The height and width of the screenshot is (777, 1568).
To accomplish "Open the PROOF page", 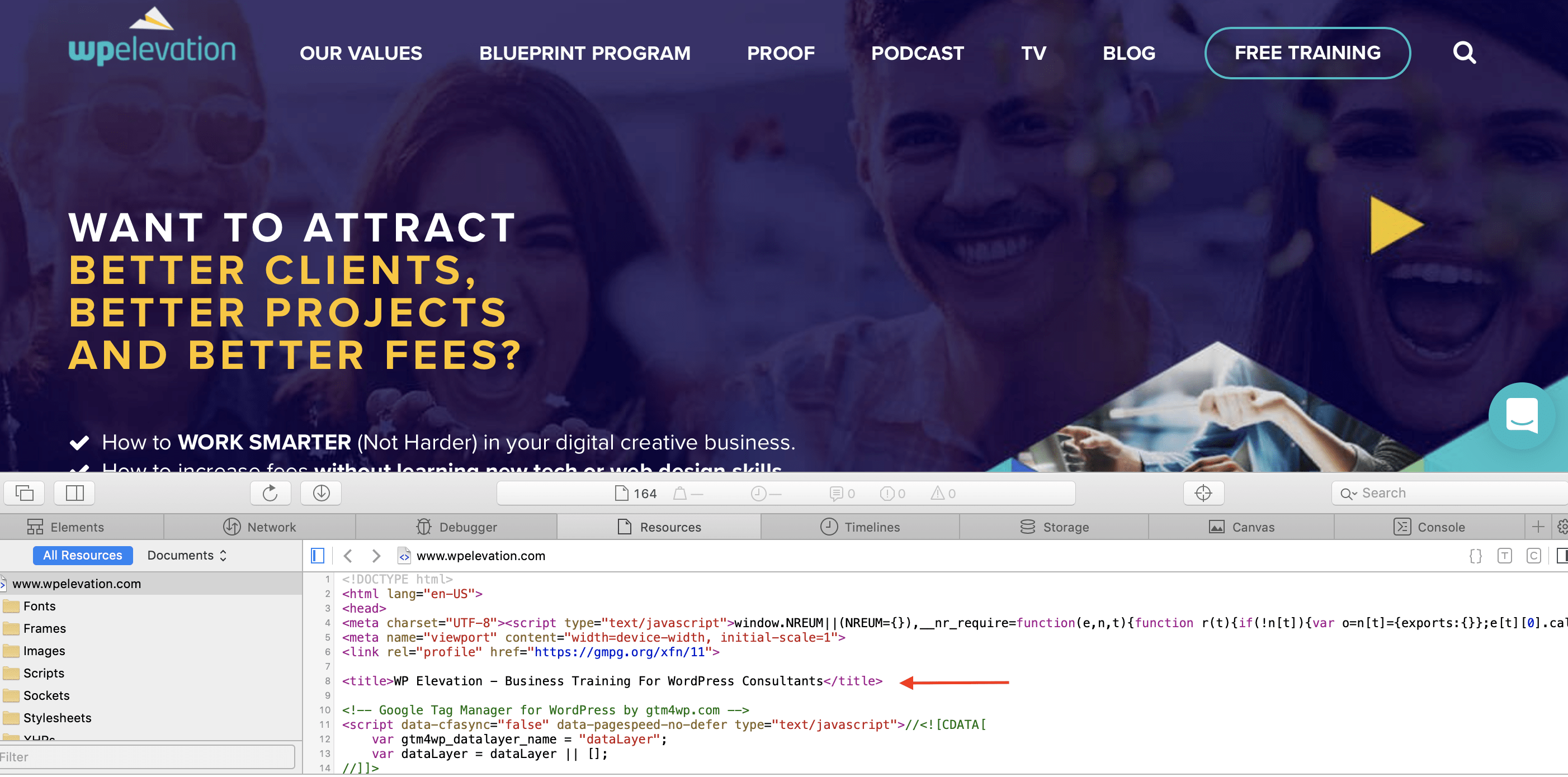I will coord(781,53).
